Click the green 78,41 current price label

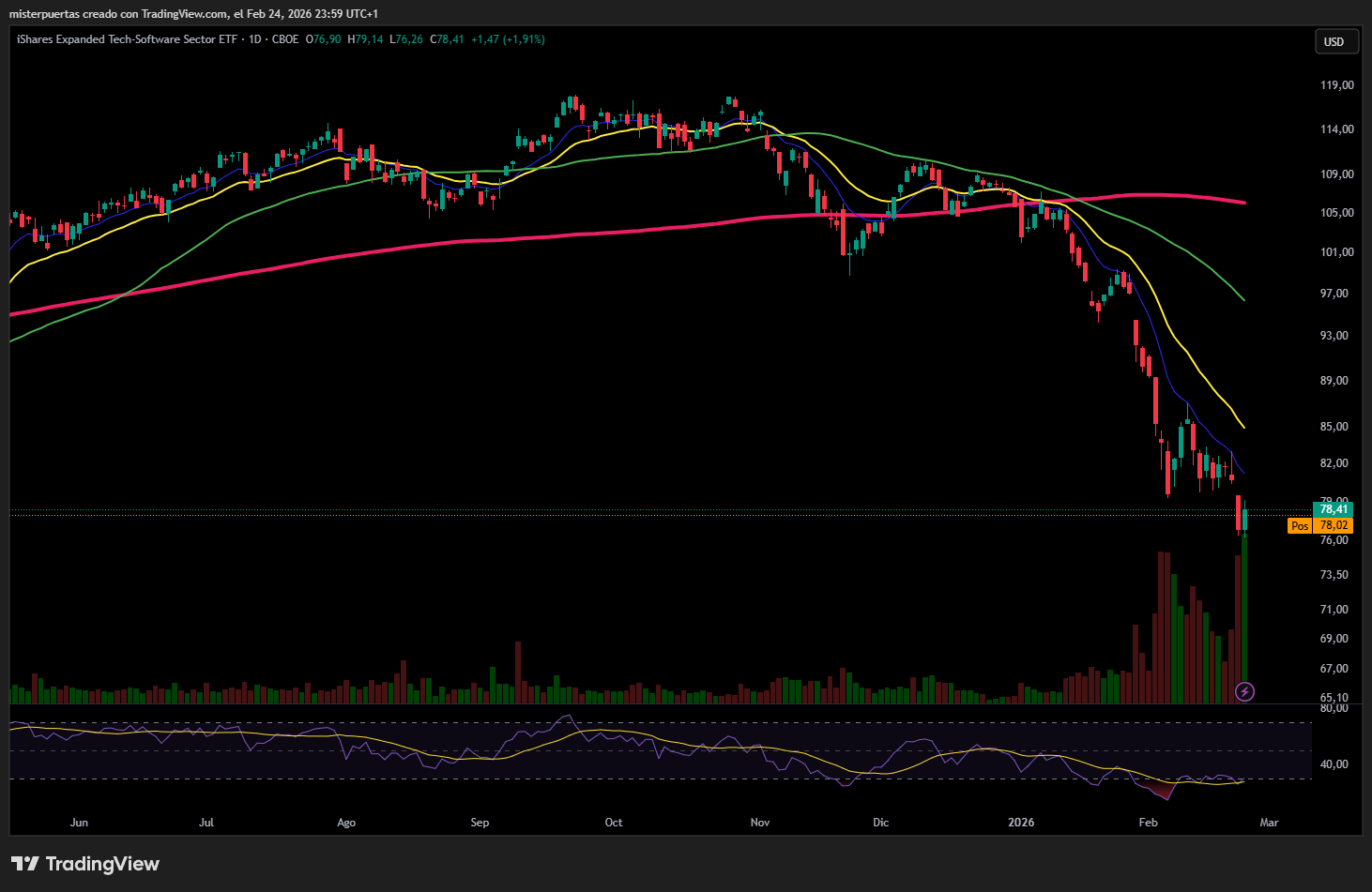point(1334,509)
